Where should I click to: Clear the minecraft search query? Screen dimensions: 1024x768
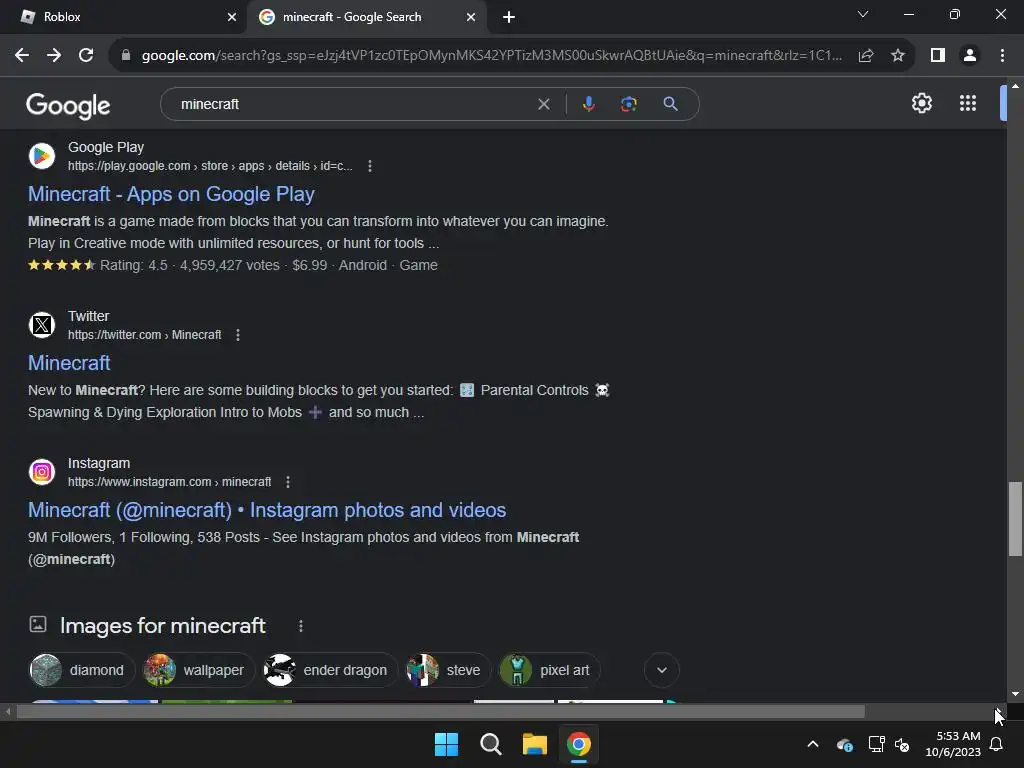click(x=543, y=104)
